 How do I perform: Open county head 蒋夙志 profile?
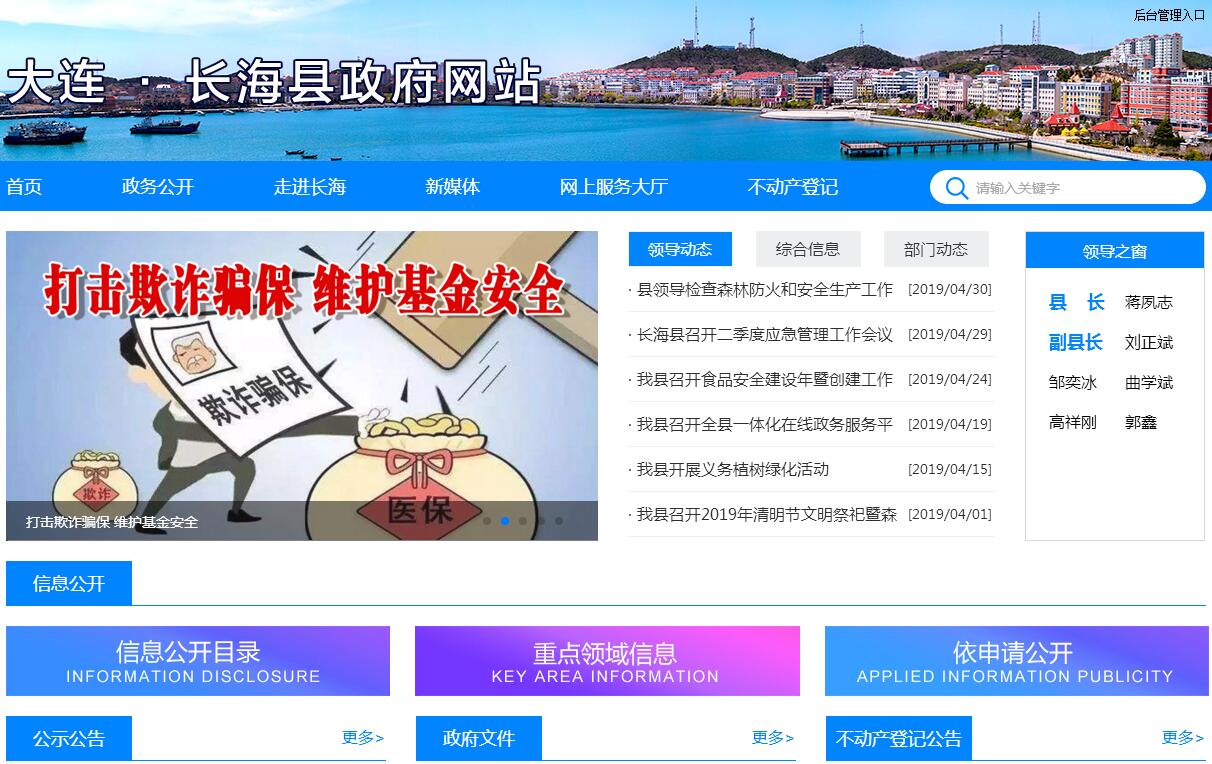(x=1149, y=302)
